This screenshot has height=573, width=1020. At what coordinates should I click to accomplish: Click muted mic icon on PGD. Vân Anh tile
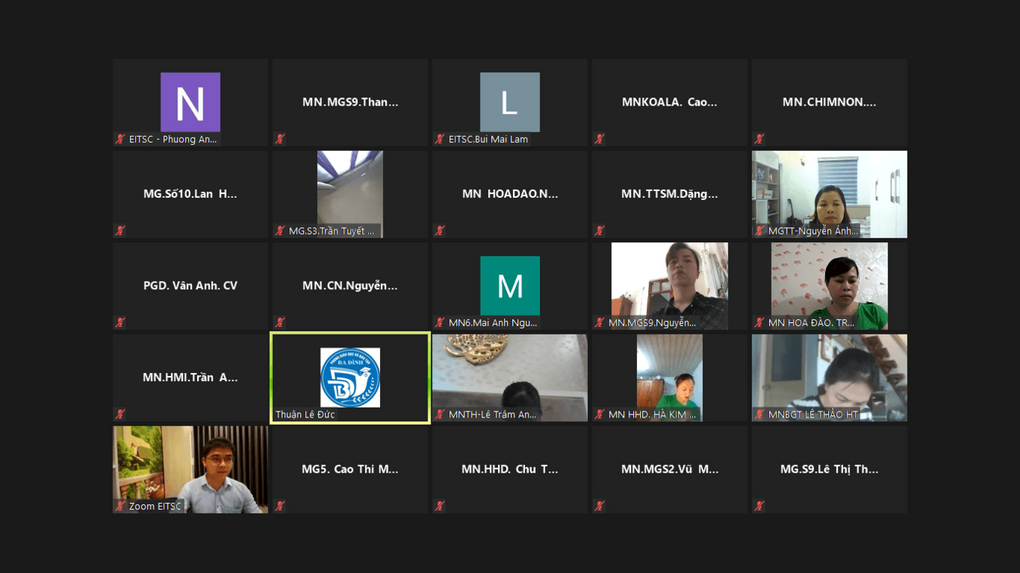point(120,323)
